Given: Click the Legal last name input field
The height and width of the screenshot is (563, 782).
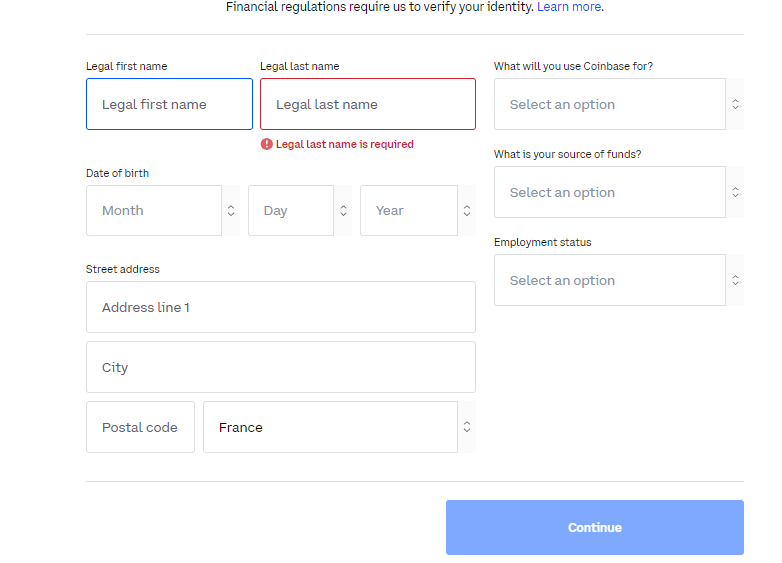Looking at the screenshot, I should click(x=368, y=104).
